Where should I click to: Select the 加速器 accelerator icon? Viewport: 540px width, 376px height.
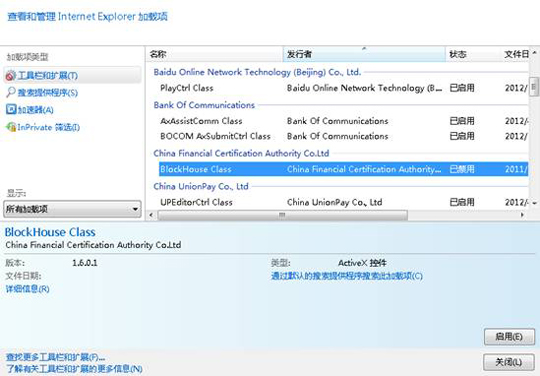[x=11, y=109]
